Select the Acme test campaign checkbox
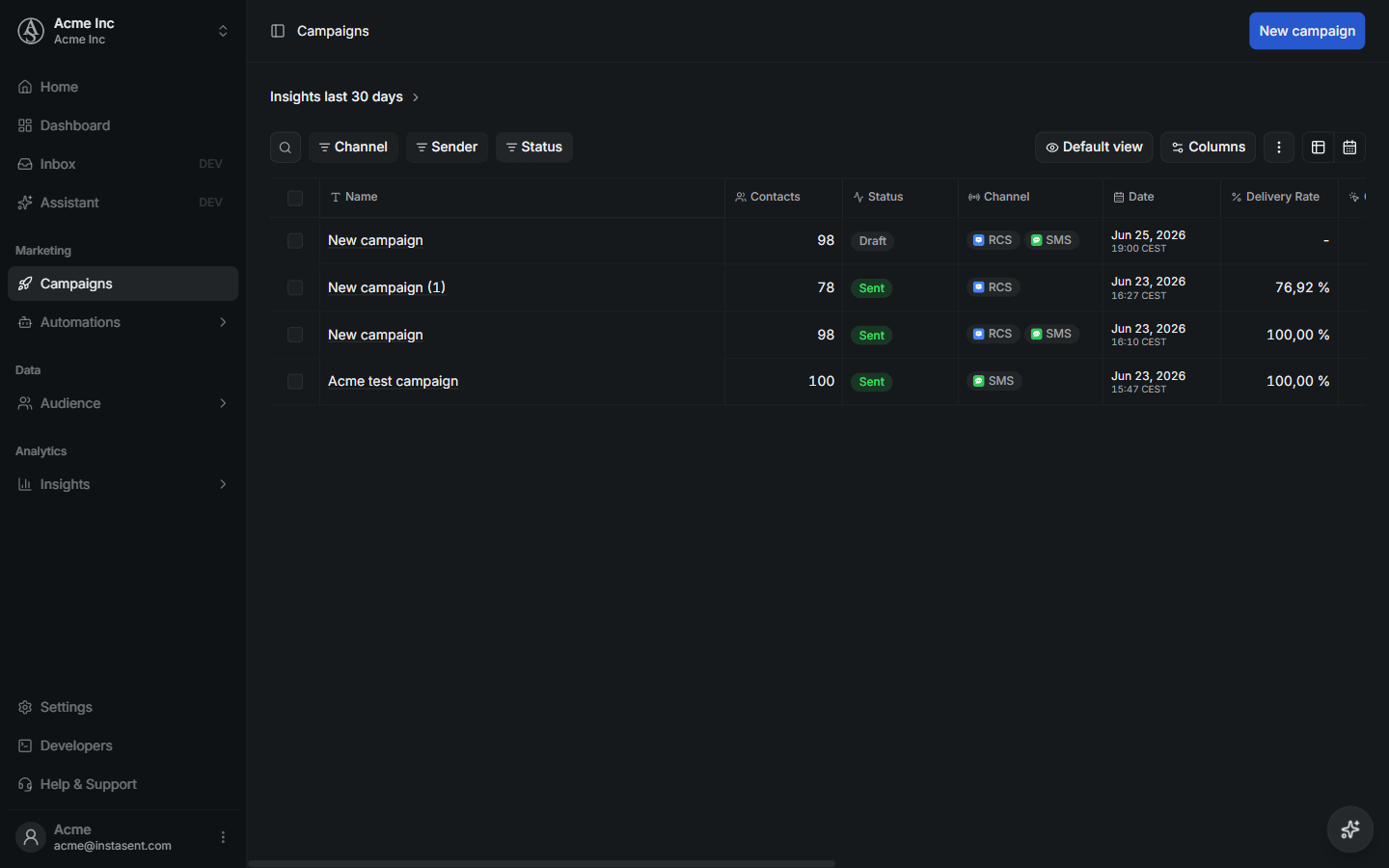The height and width of the screenshot is (868, 1389). (x=295, y=382)
